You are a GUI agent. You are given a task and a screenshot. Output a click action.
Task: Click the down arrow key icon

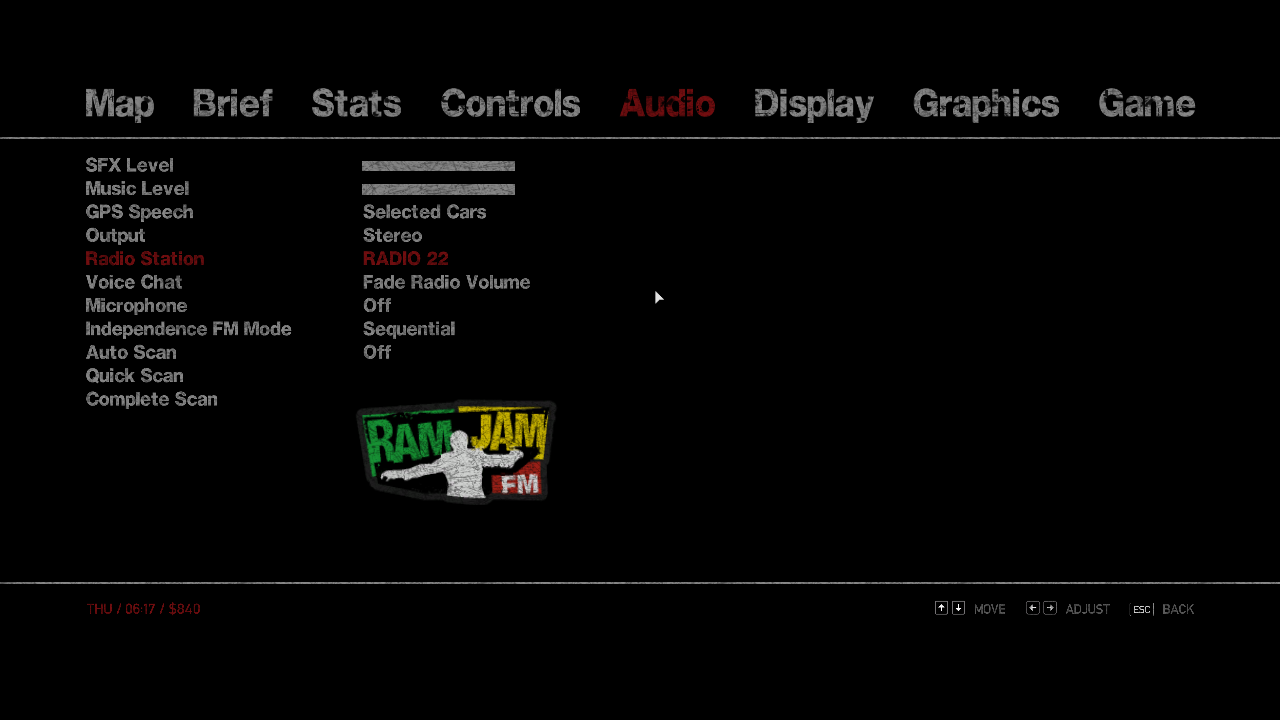click(x=958, y=608)
